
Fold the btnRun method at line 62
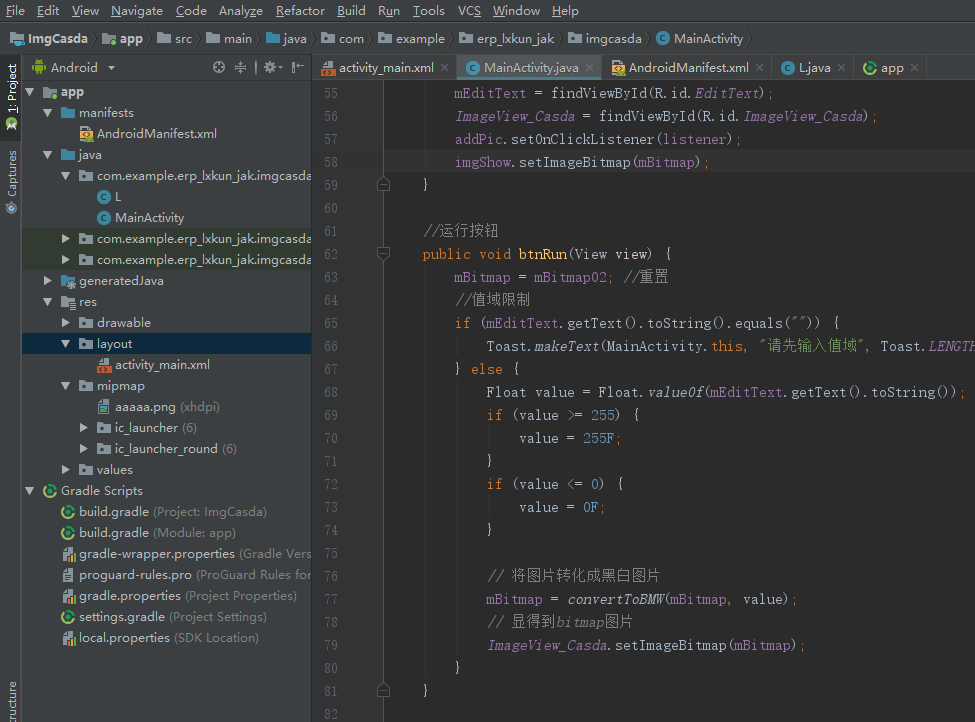point(383,254)
